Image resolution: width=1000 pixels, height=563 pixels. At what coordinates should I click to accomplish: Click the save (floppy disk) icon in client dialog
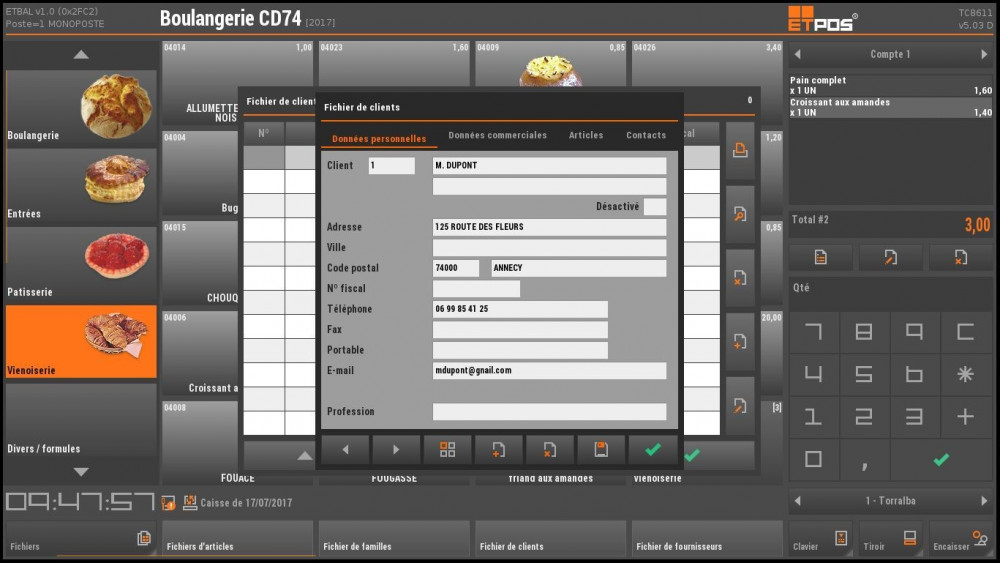pyautogui.click(x=601, y=450)
